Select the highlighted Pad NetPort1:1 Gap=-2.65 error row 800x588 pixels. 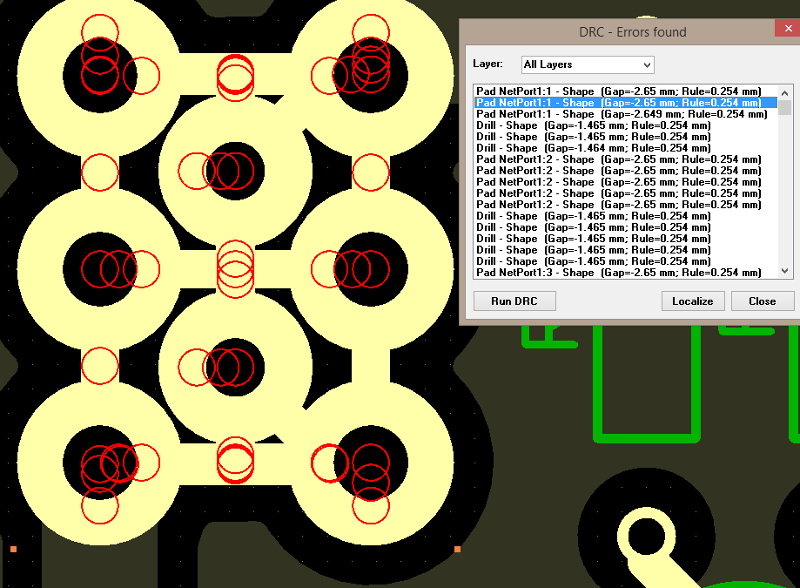click(626, 103)
